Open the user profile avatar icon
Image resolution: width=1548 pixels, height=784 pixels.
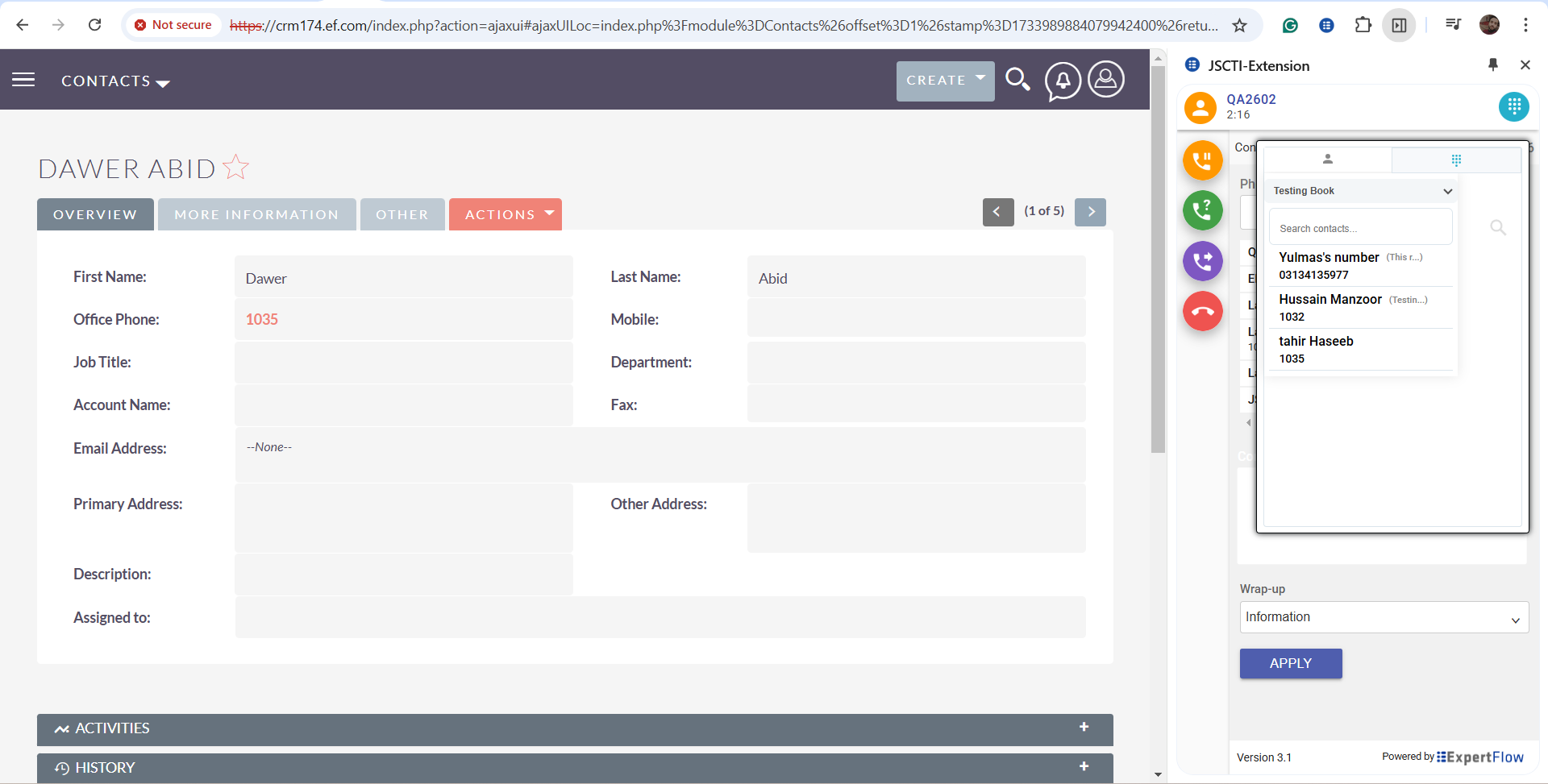[x=1106, y=80]
